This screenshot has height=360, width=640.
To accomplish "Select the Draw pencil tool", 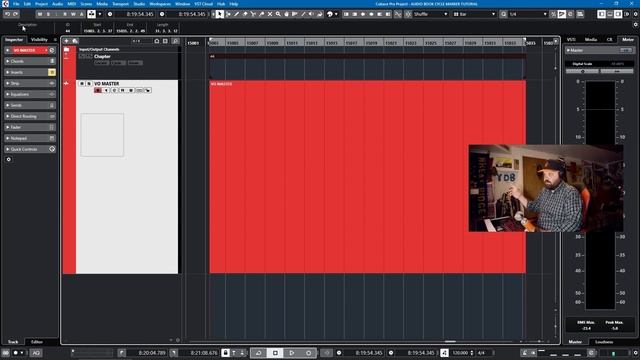I will pos(236,14).
